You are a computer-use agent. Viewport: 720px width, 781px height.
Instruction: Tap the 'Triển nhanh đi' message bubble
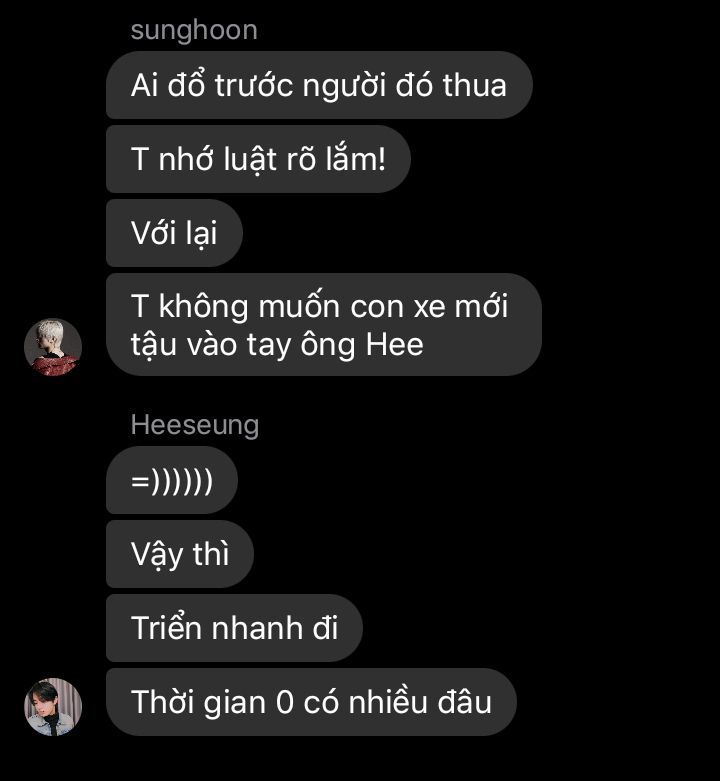234,628
